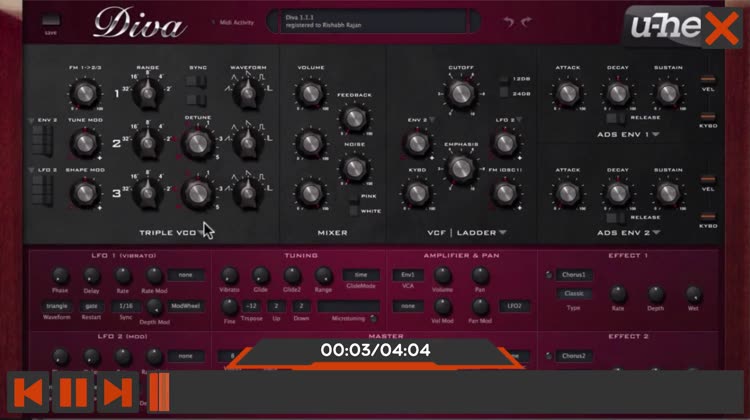Click the save button icon
Viewport: 750px width, 420px height.
[x=50, y=20]
